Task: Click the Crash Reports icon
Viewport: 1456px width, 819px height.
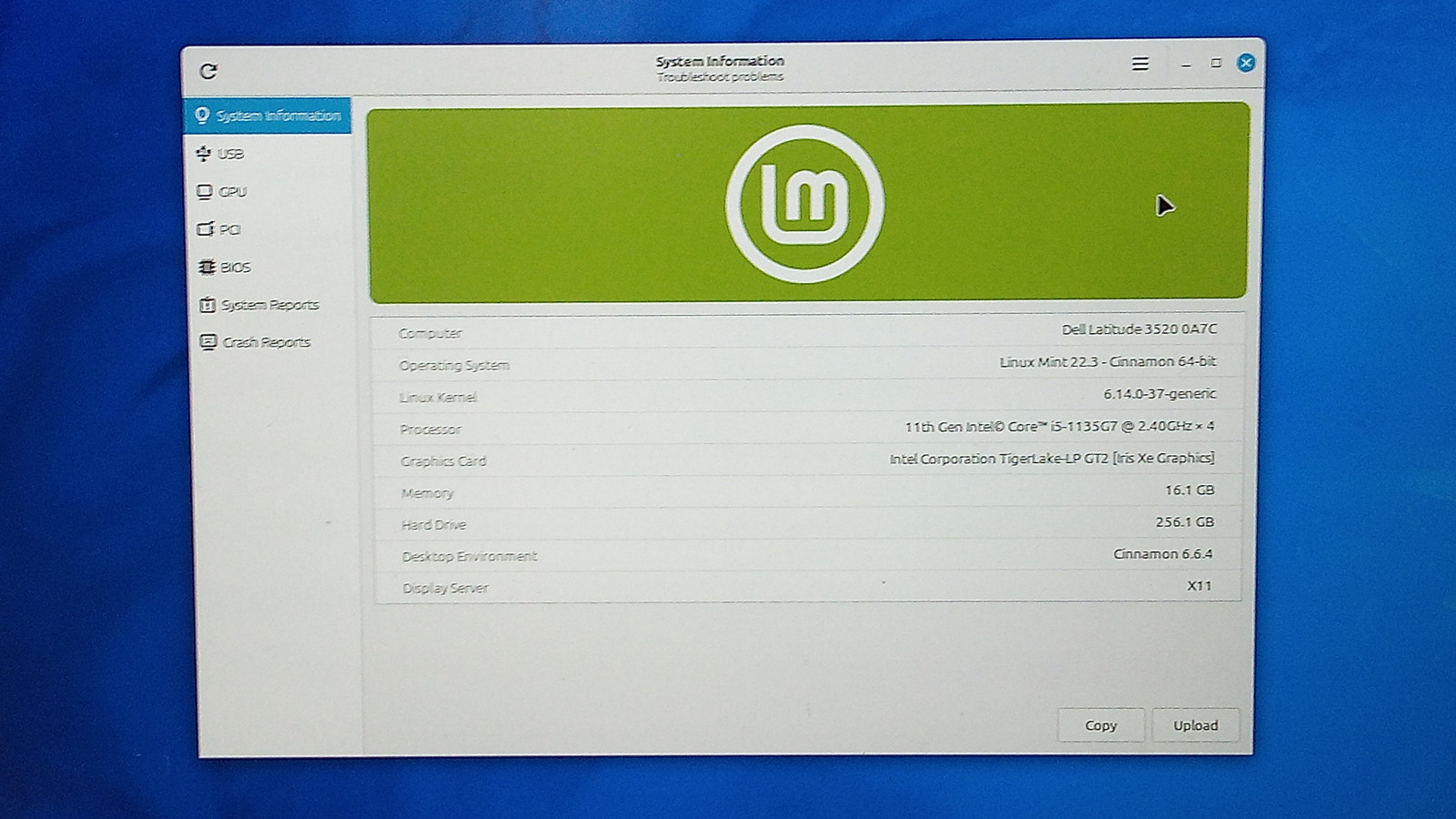Action: [208, 342]
